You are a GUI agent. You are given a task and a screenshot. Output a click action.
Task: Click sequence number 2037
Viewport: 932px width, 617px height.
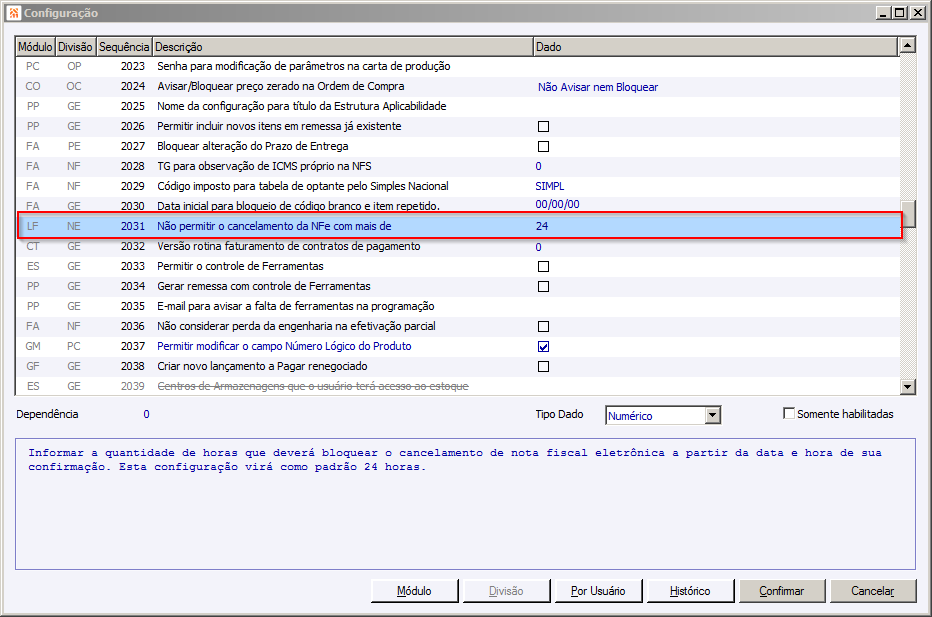click(133, 347)
